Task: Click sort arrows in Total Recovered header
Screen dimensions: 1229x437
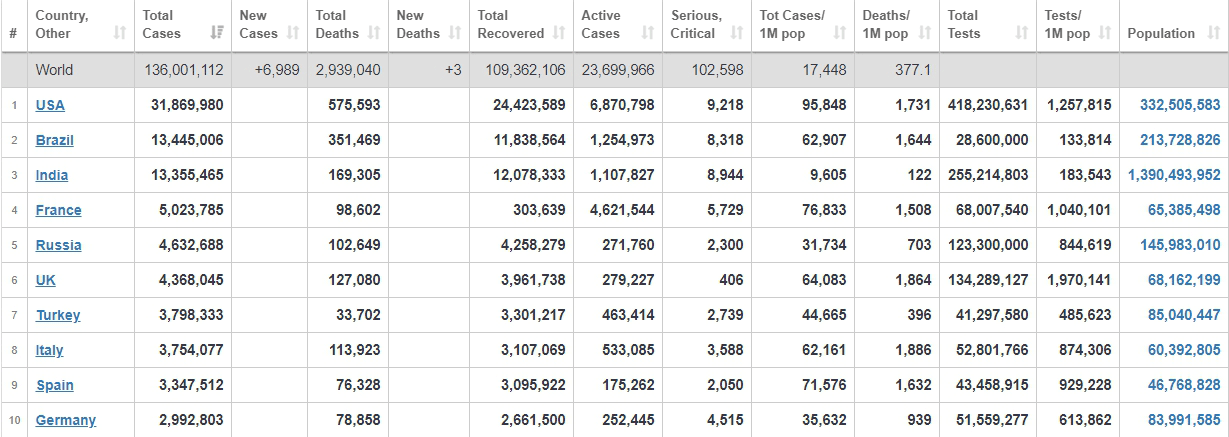Action: (x=559, y=34)
